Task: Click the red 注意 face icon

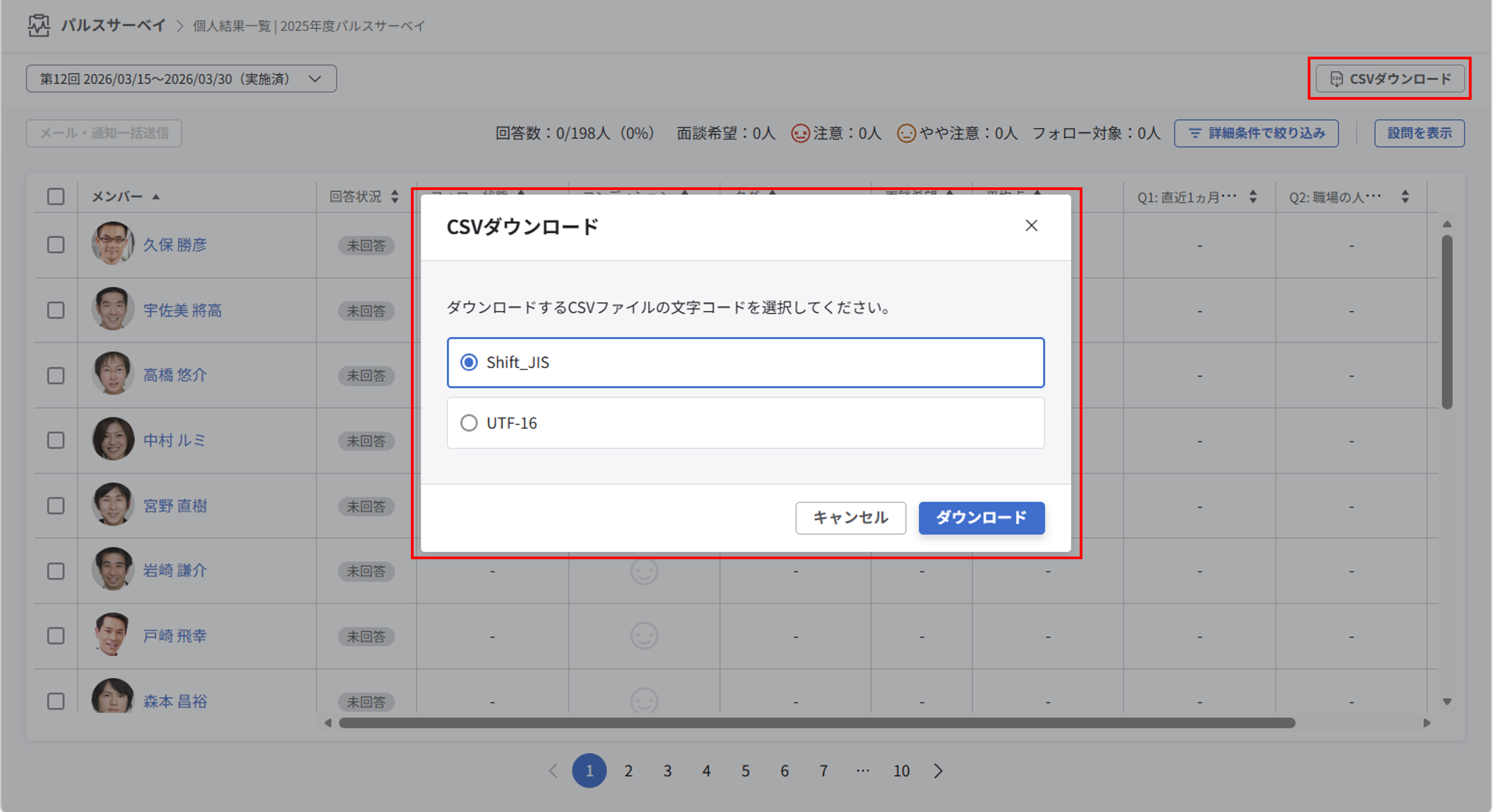Action: pyautogui.click(x=800, y=133)
